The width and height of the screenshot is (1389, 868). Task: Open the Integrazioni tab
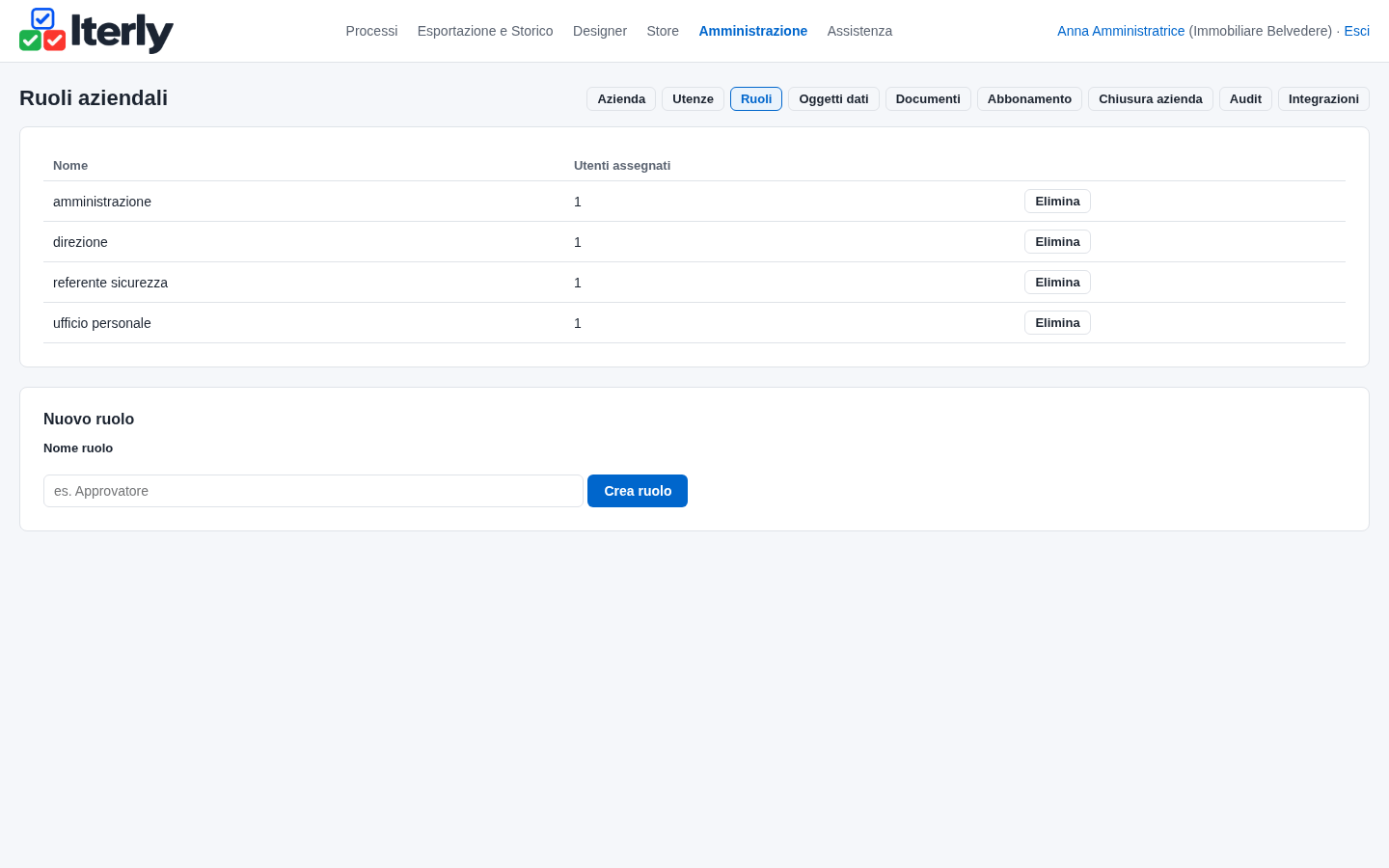pyautogui.click(x=1323, y=98)
